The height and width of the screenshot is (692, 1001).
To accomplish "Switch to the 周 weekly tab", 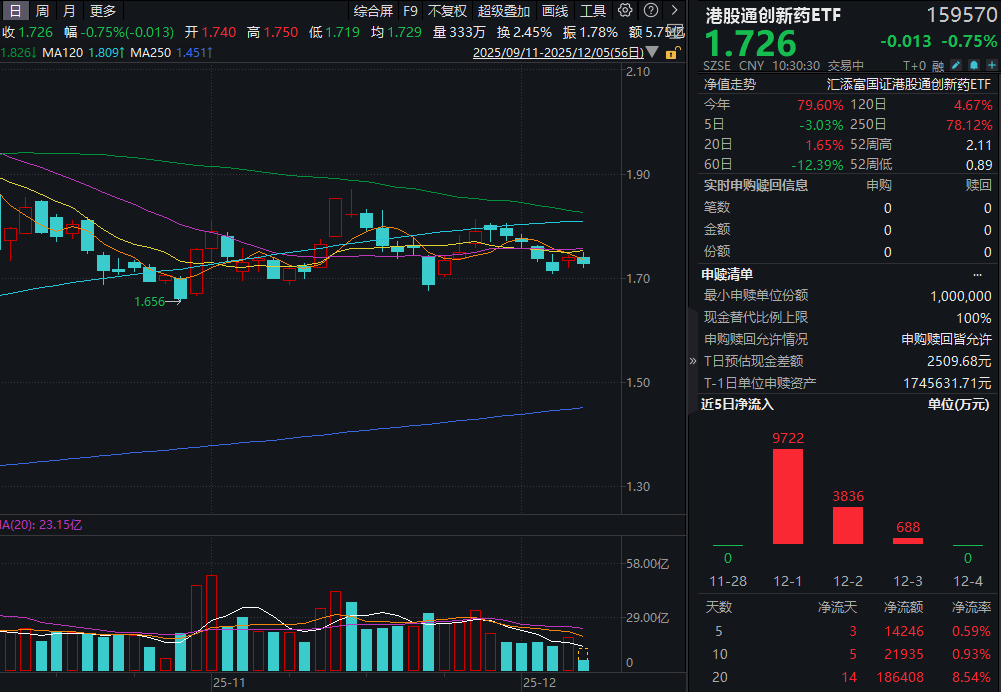I will click(x=41, y=10).
